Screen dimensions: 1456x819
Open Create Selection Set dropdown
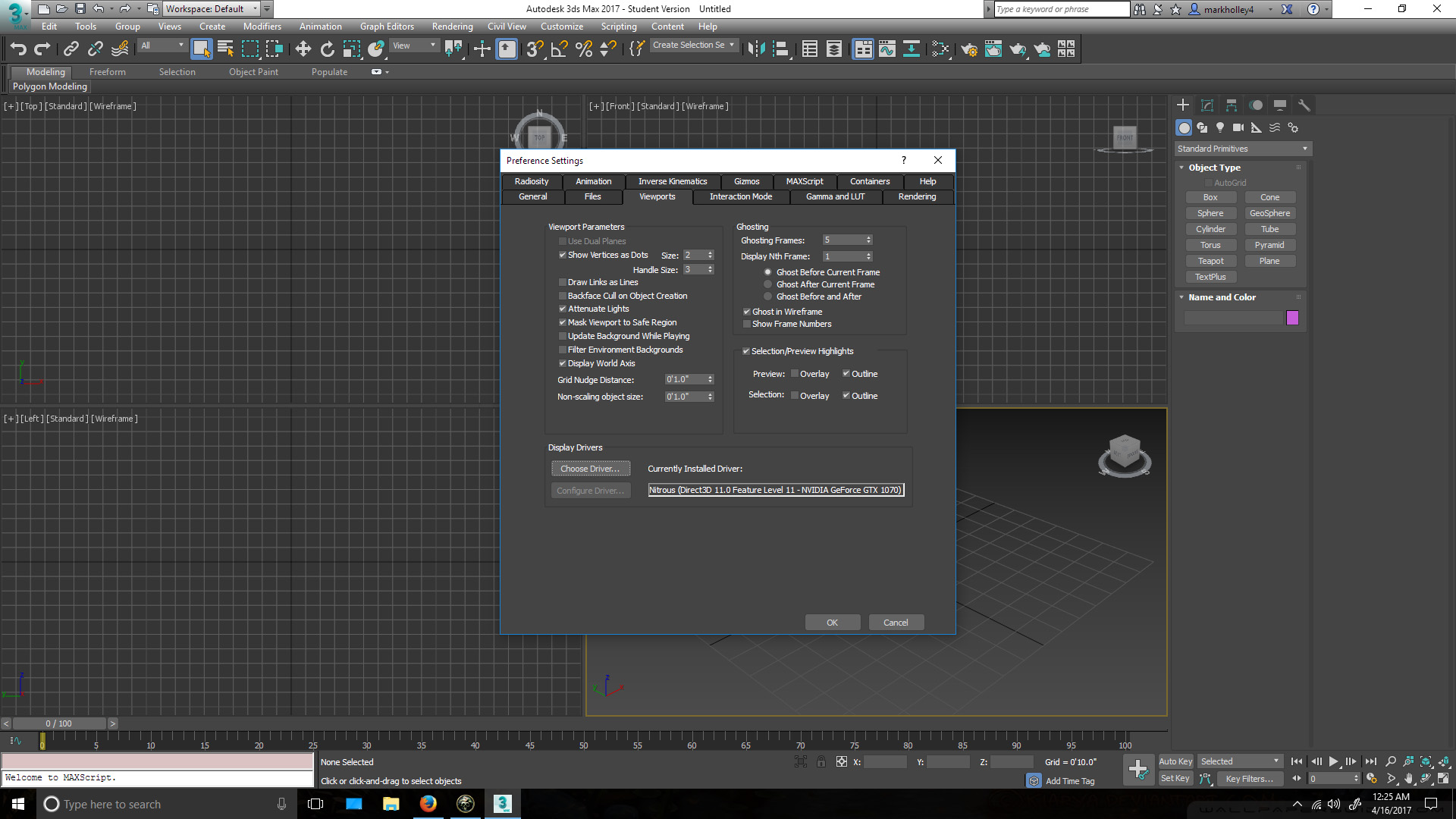pyautogui.click(x=693, y=45)
